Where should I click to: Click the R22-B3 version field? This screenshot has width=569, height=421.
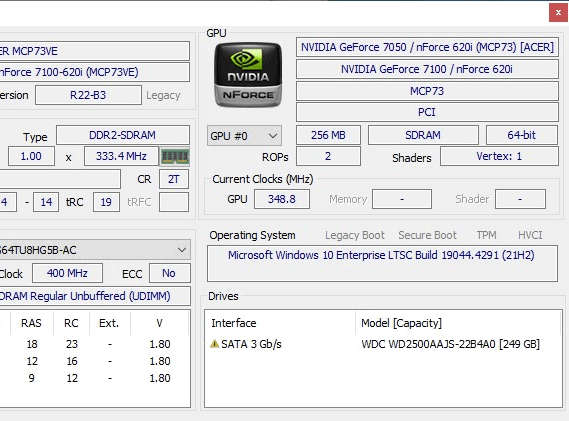(88, 95)
